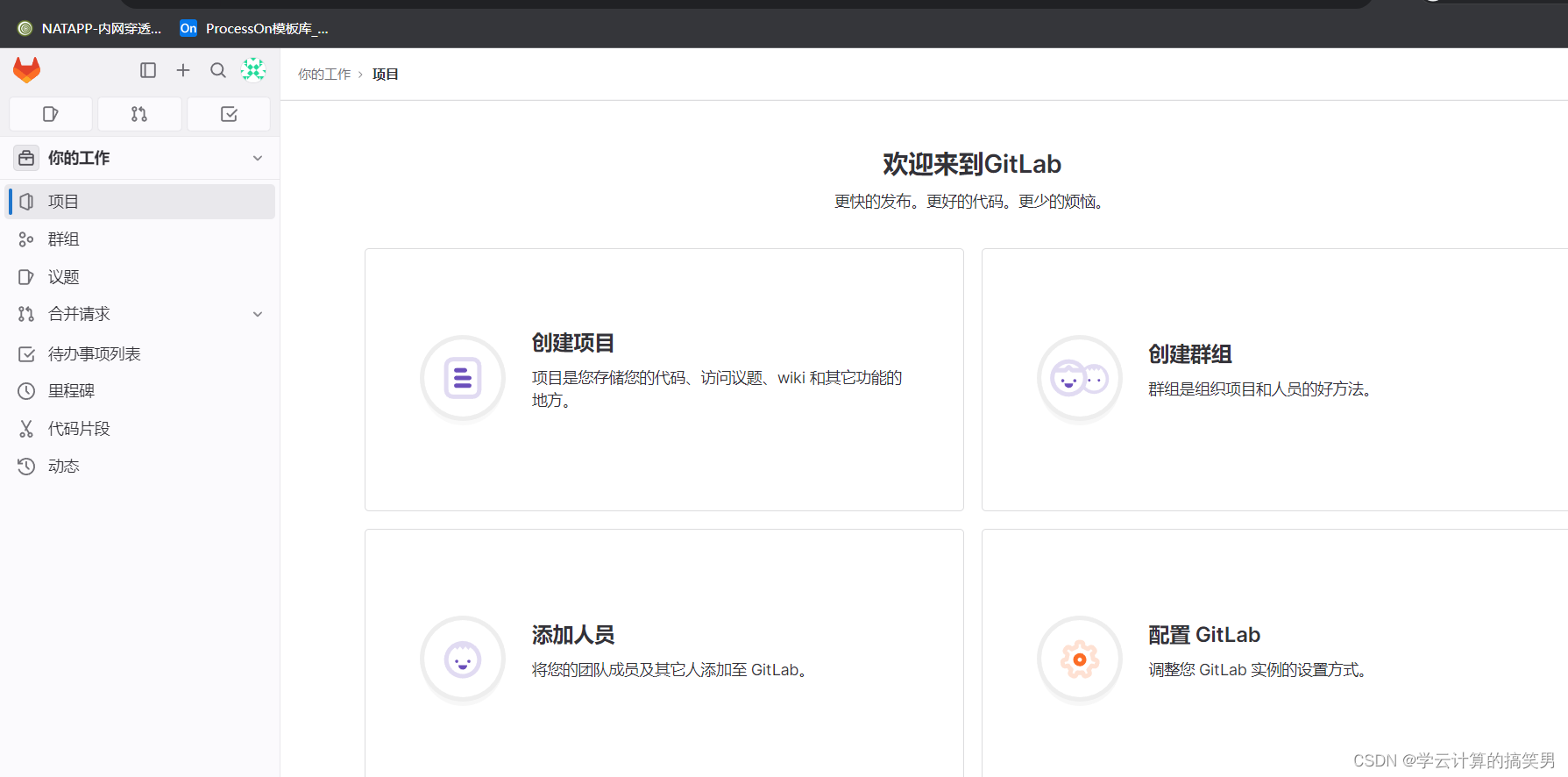Click the briefcase icon beside 你的工作
The width and height of the screenshot is (1568, 777).
point(26,158)
